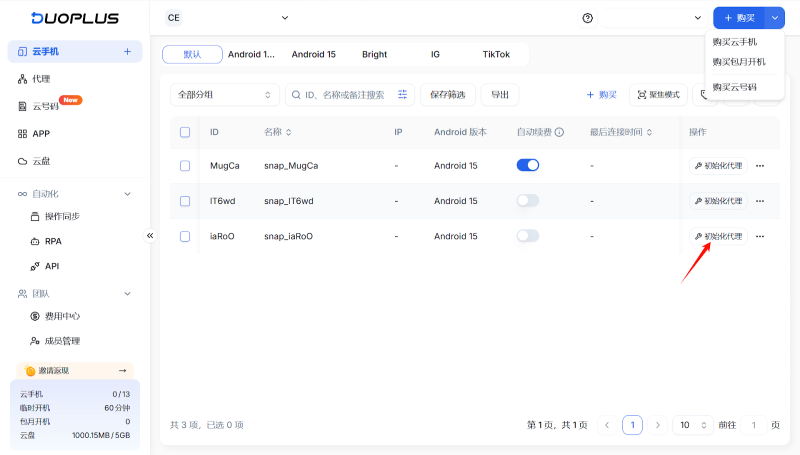Open the 代理 proxy section
The height and width of the screenshot is (455, 800).
click(40, 78)
